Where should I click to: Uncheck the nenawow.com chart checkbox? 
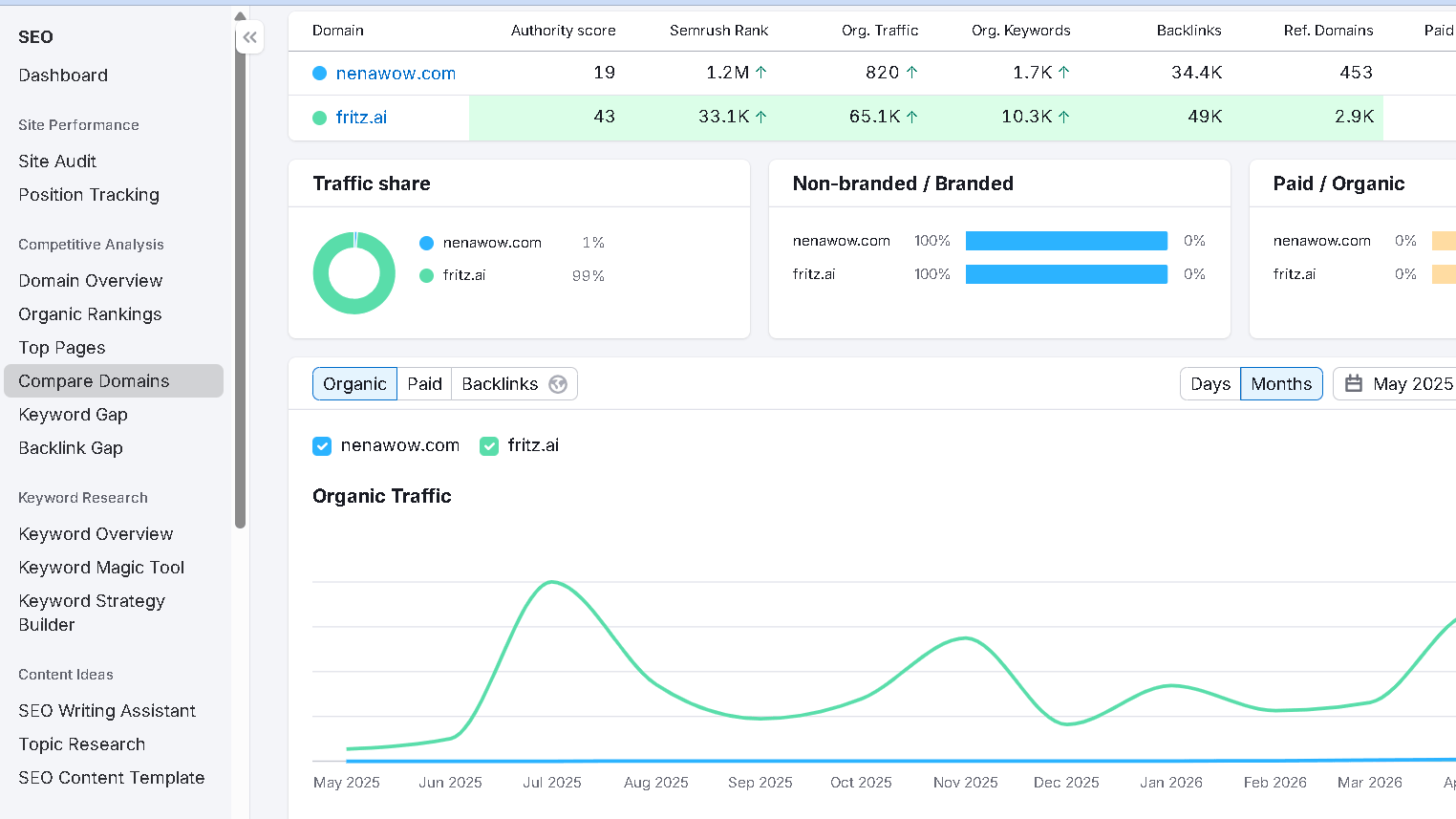pyautogui.click(x=322, y=446)
